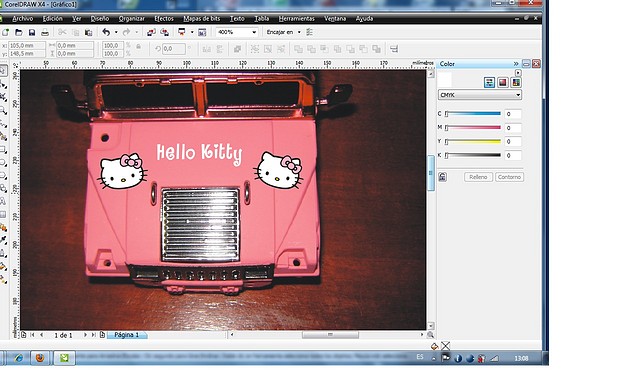The width and height of the screenshot is (640, 384).
Task: Click the C value input field
Action: click(513, 114)
